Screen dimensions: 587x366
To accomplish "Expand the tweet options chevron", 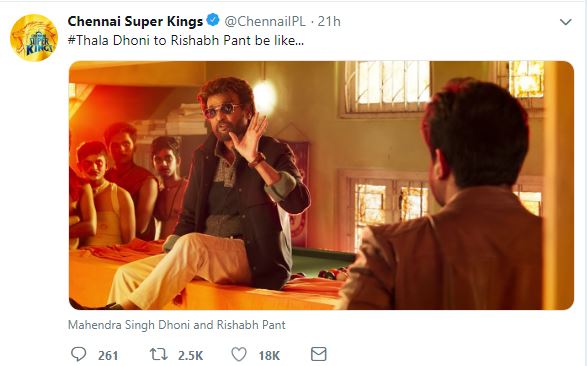I will pos(565,22).
